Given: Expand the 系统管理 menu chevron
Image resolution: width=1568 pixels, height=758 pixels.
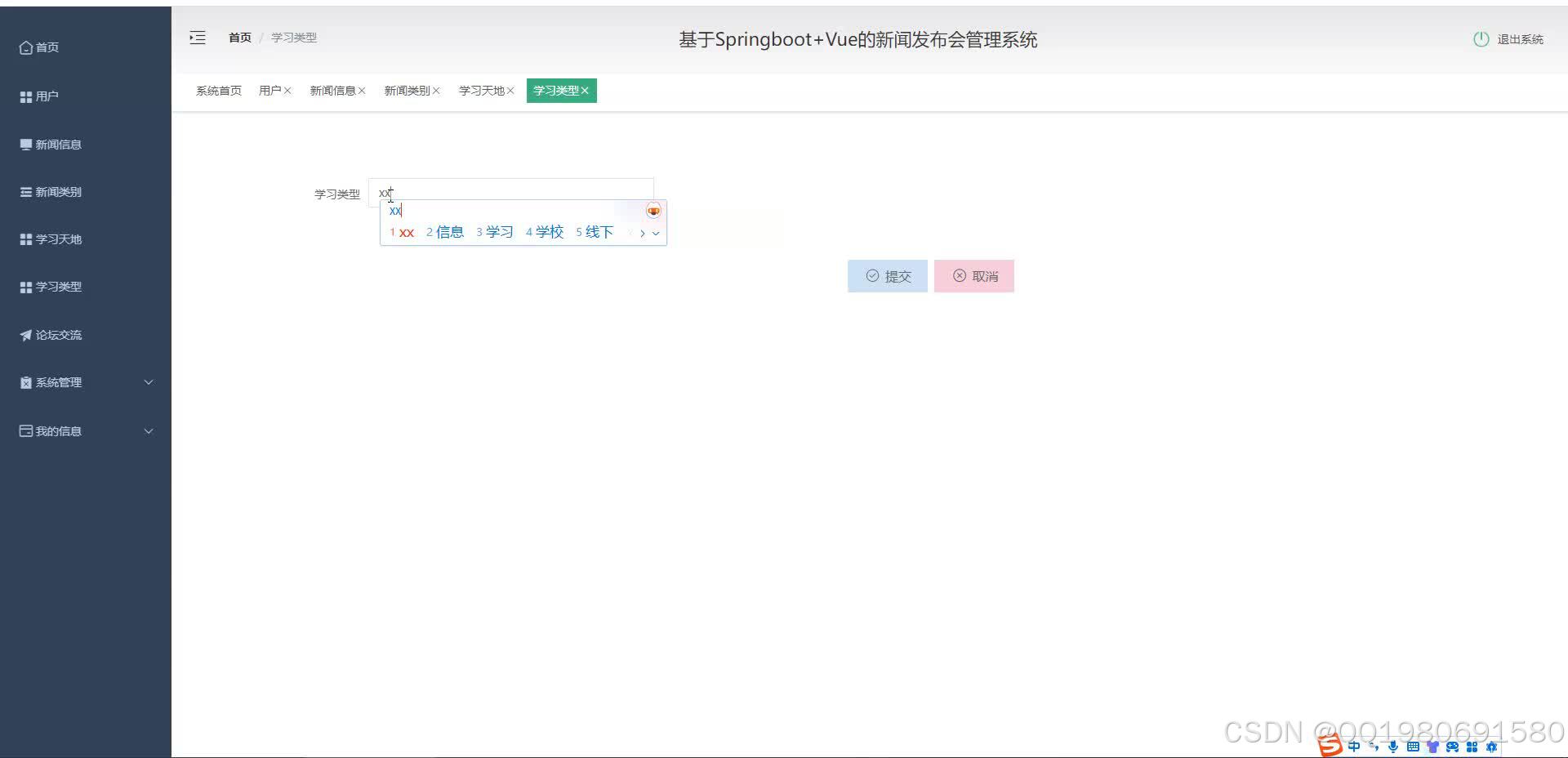Looking at the screenshot, I should point(149,381).
